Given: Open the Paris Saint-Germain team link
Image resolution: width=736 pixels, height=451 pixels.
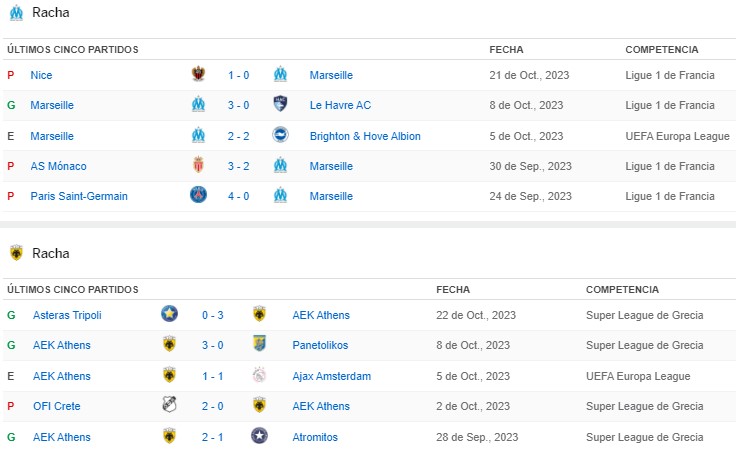Looking at the screenshot, I should click(79, 196).
